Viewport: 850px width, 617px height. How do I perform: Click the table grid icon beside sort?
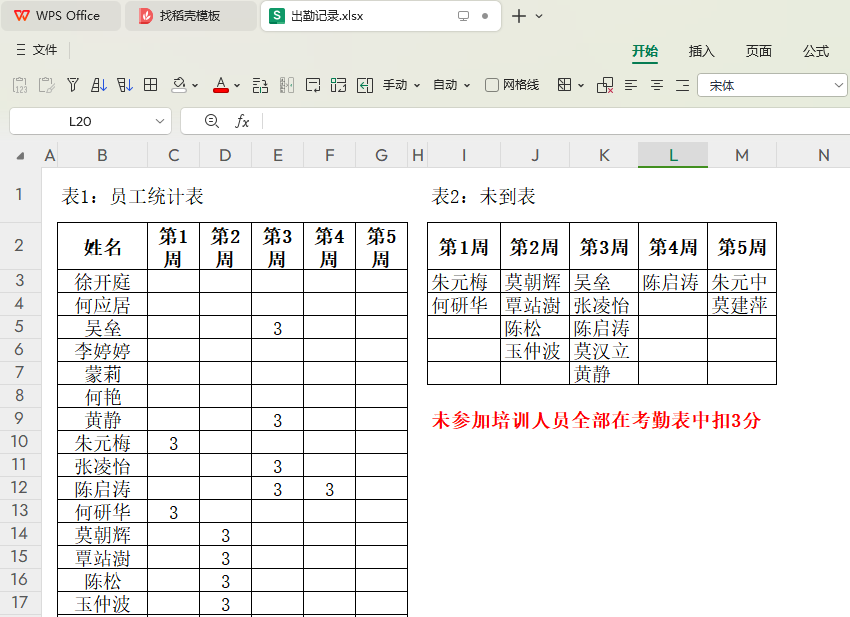(151, 85)
